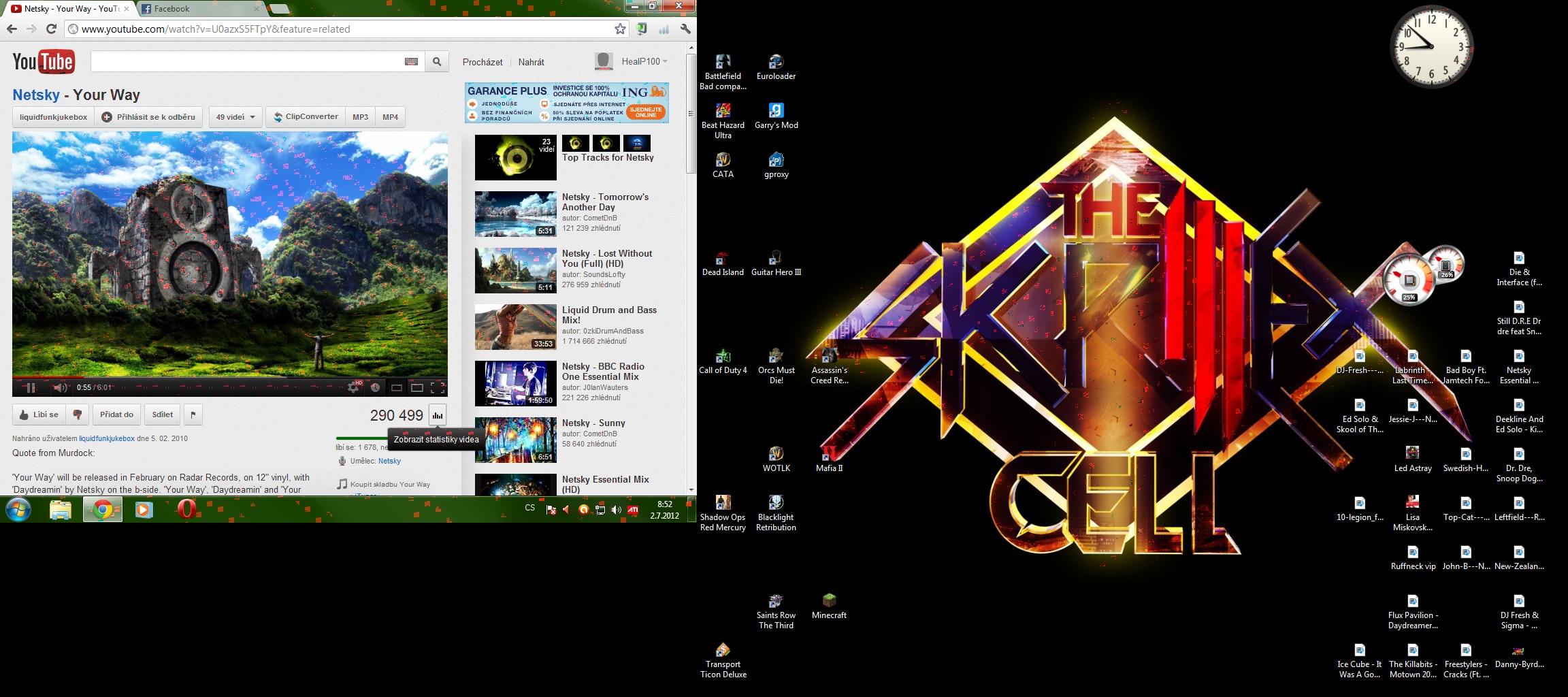
Task: Click the HealP100 profile avatar
Action: [x=604, y=61]
